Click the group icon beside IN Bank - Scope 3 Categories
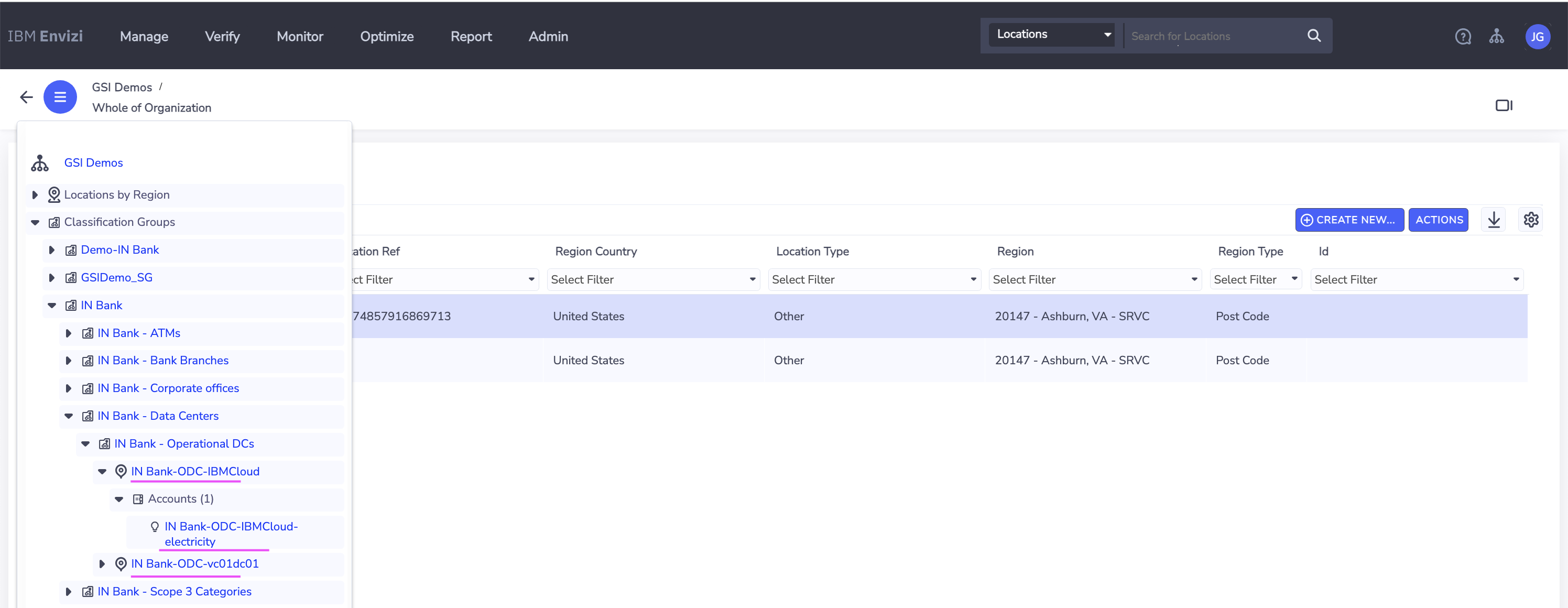This screenshot has width=1568, height=608. [x=88, y=592]
